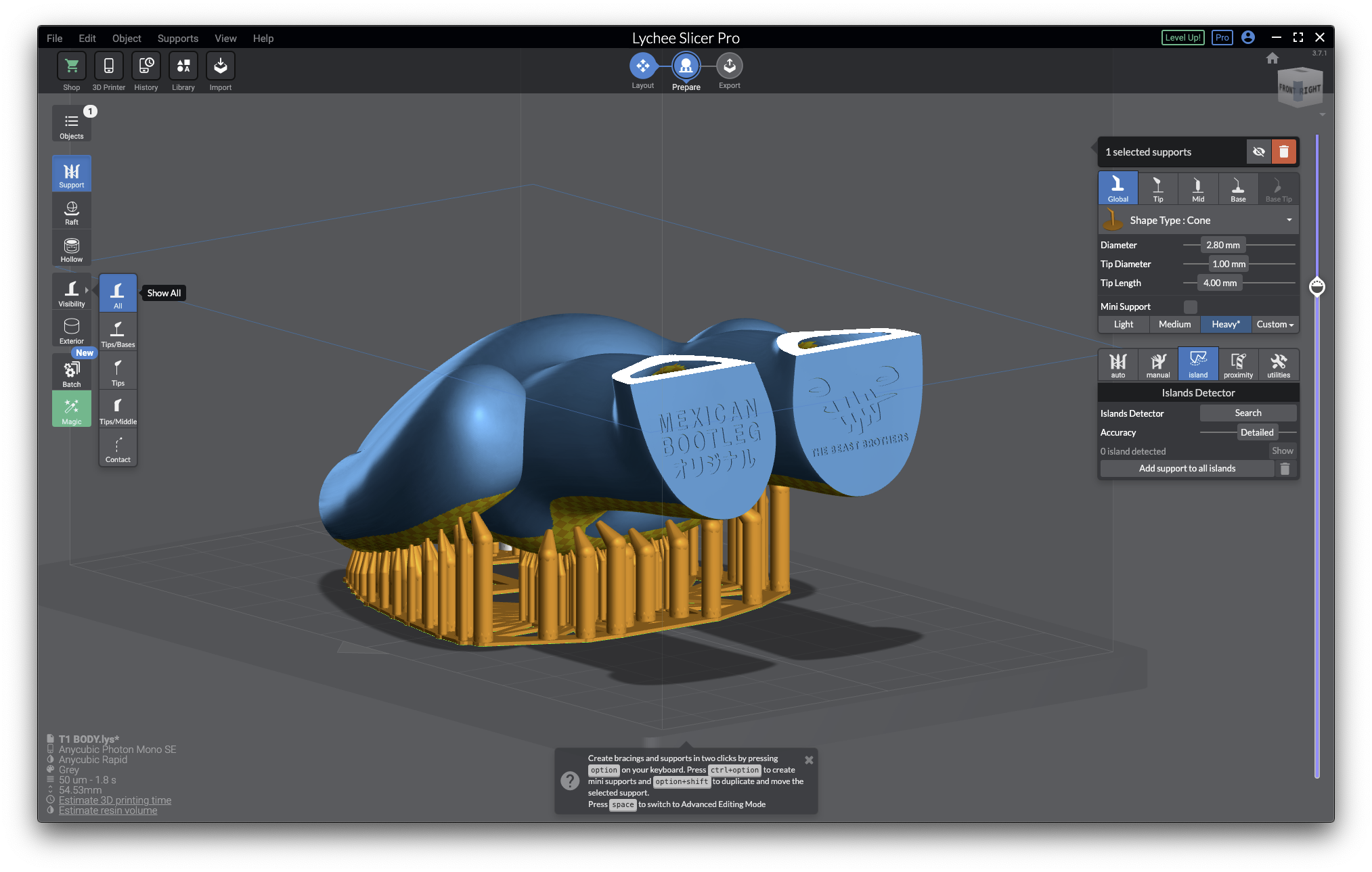Import a model file

(220, 66)
